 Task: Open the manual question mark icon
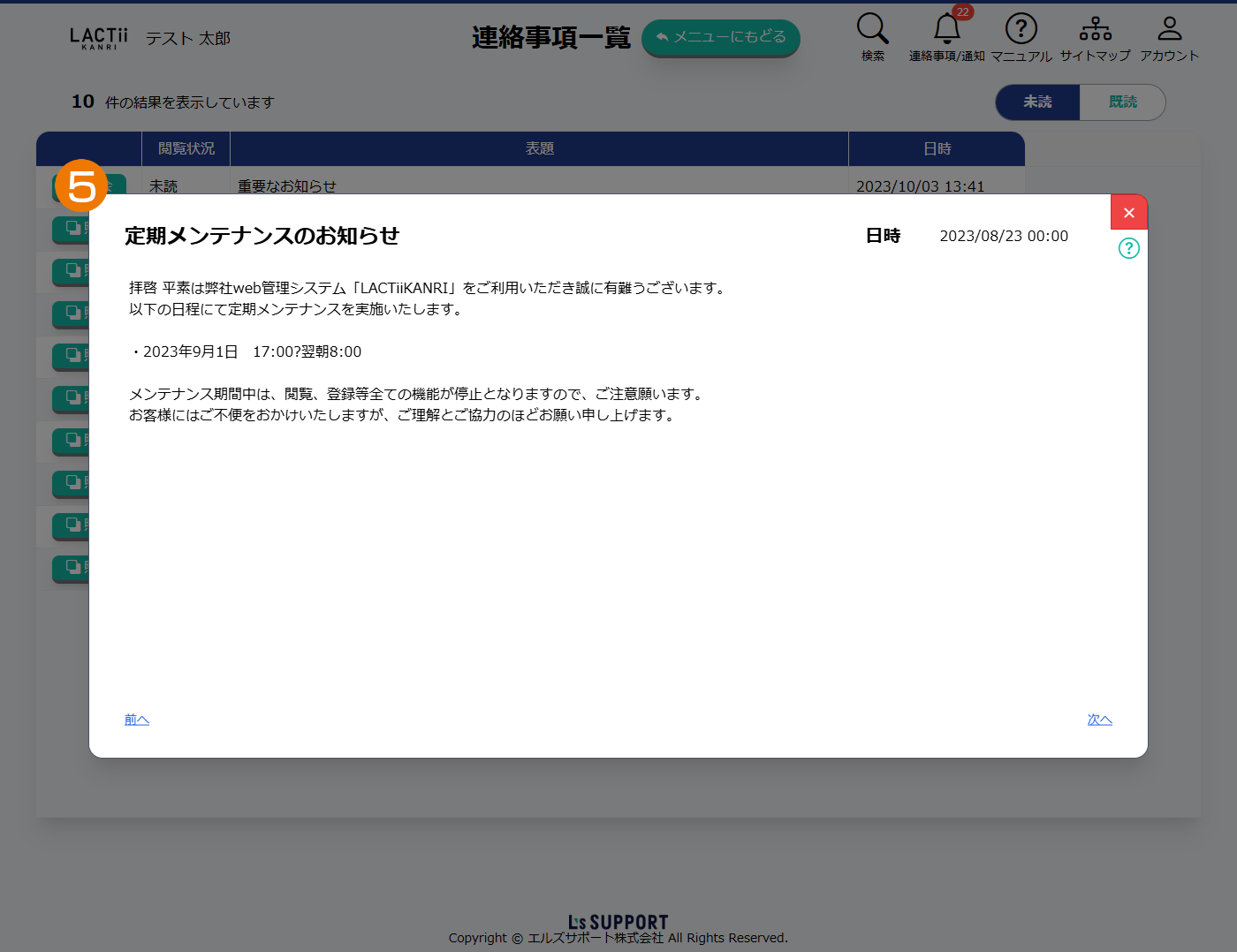(1021, 29)
